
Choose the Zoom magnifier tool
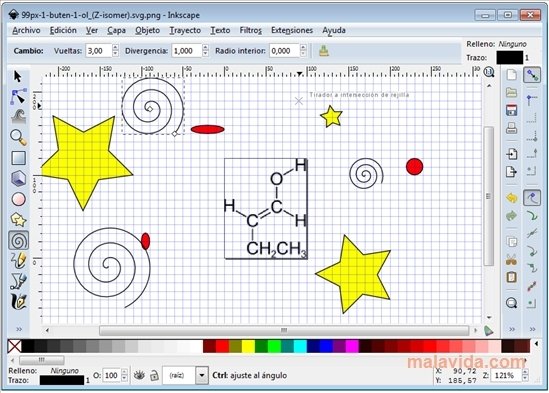(19, 137)
